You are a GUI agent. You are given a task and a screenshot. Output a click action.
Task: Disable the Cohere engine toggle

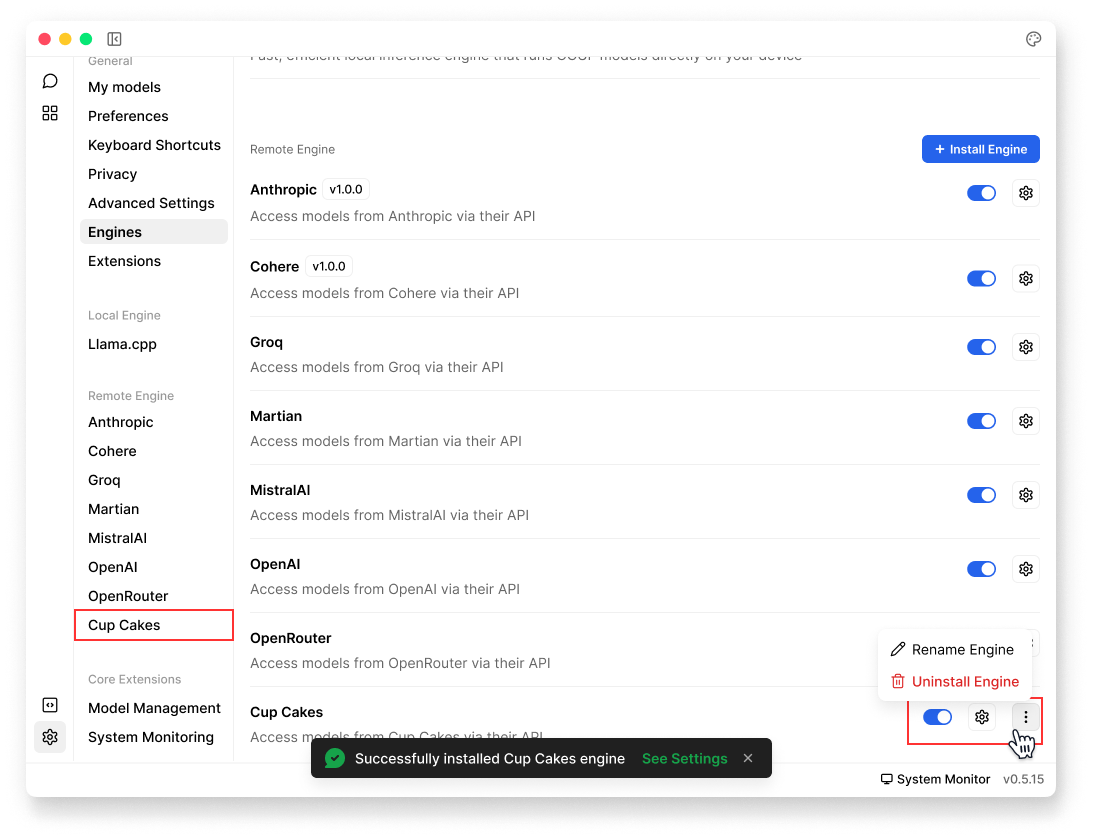click(x=981, y=279)
